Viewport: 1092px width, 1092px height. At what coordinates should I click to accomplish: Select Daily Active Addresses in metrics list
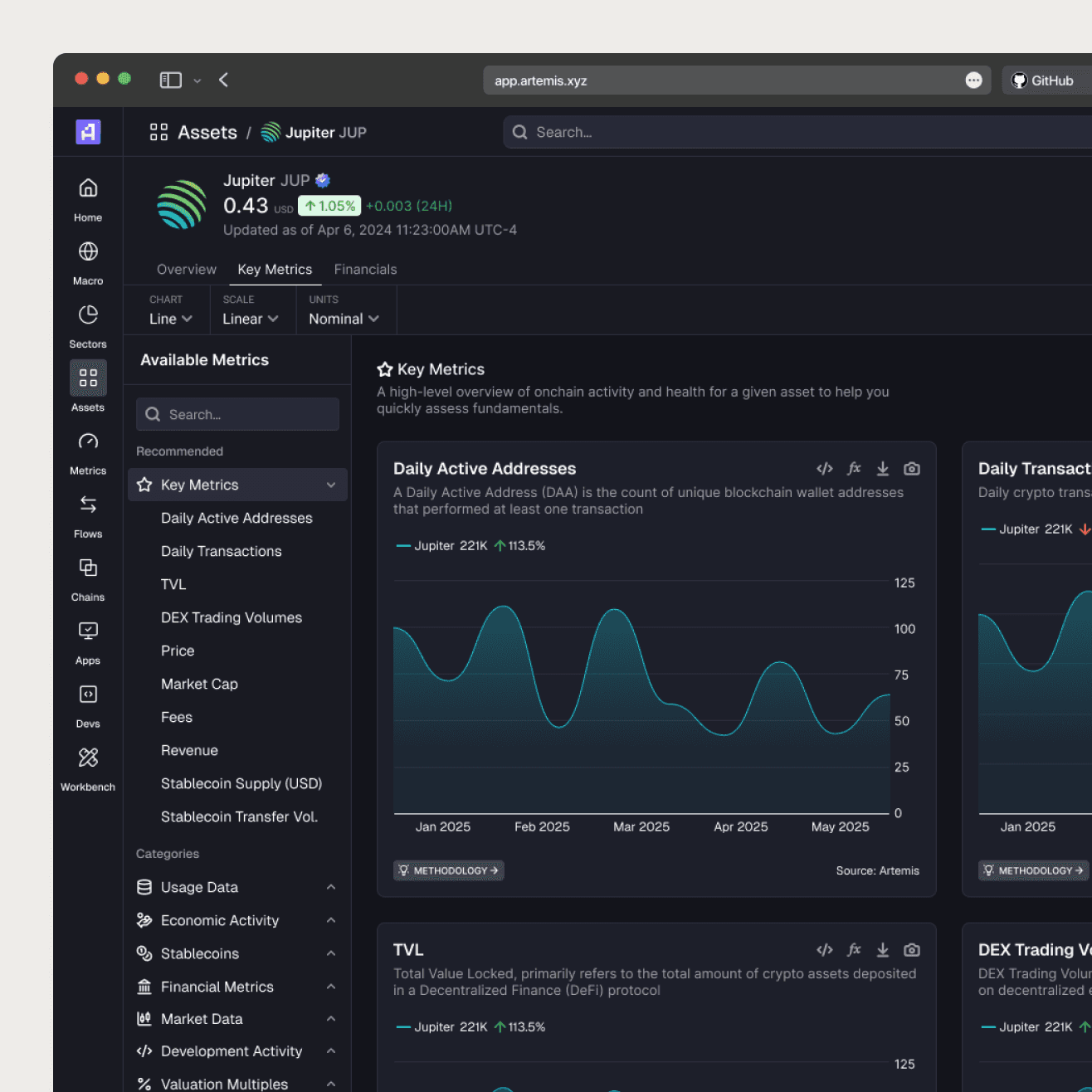click(236, 518)
